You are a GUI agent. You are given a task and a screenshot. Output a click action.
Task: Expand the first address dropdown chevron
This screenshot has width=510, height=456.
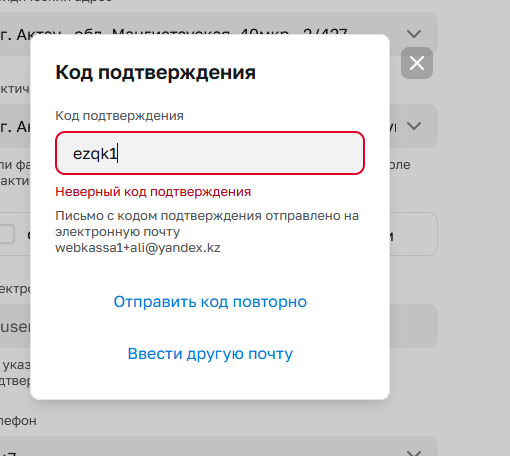click(x=414, y=34)
